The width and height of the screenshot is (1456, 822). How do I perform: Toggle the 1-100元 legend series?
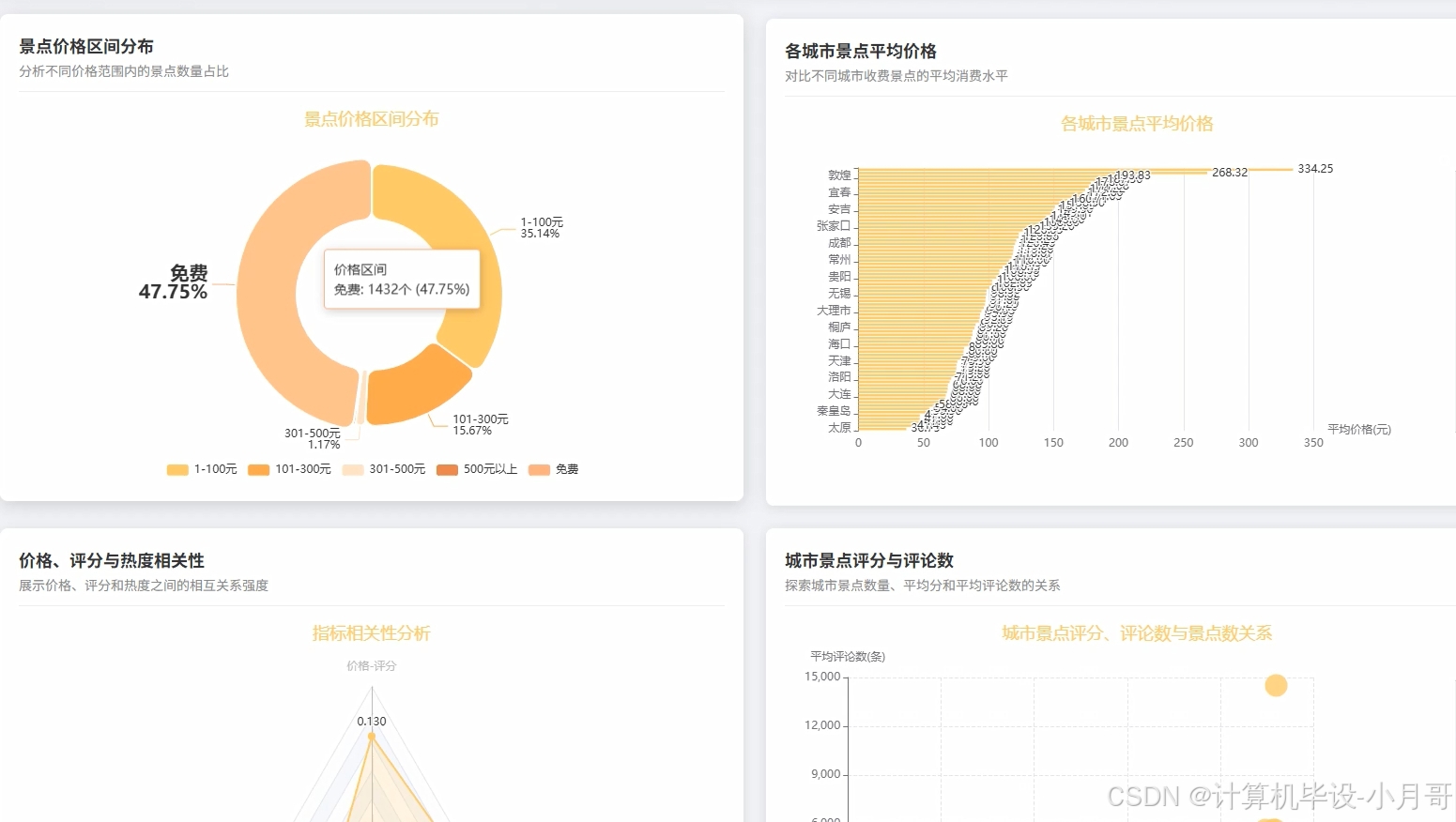[202, 469]
